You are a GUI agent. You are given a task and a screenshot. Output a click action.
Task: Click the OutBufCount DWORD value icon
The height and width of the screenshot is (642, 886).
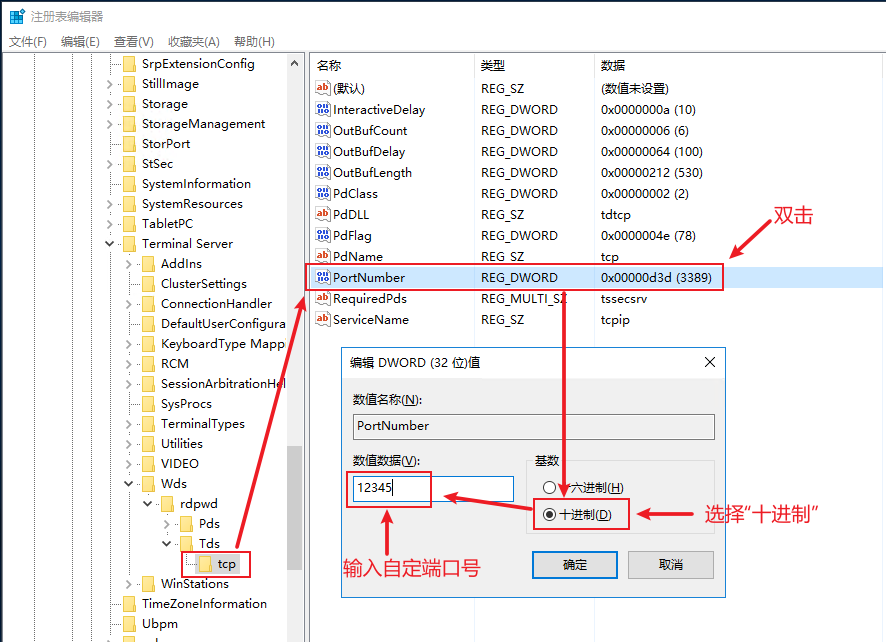[x=323, y=130]
